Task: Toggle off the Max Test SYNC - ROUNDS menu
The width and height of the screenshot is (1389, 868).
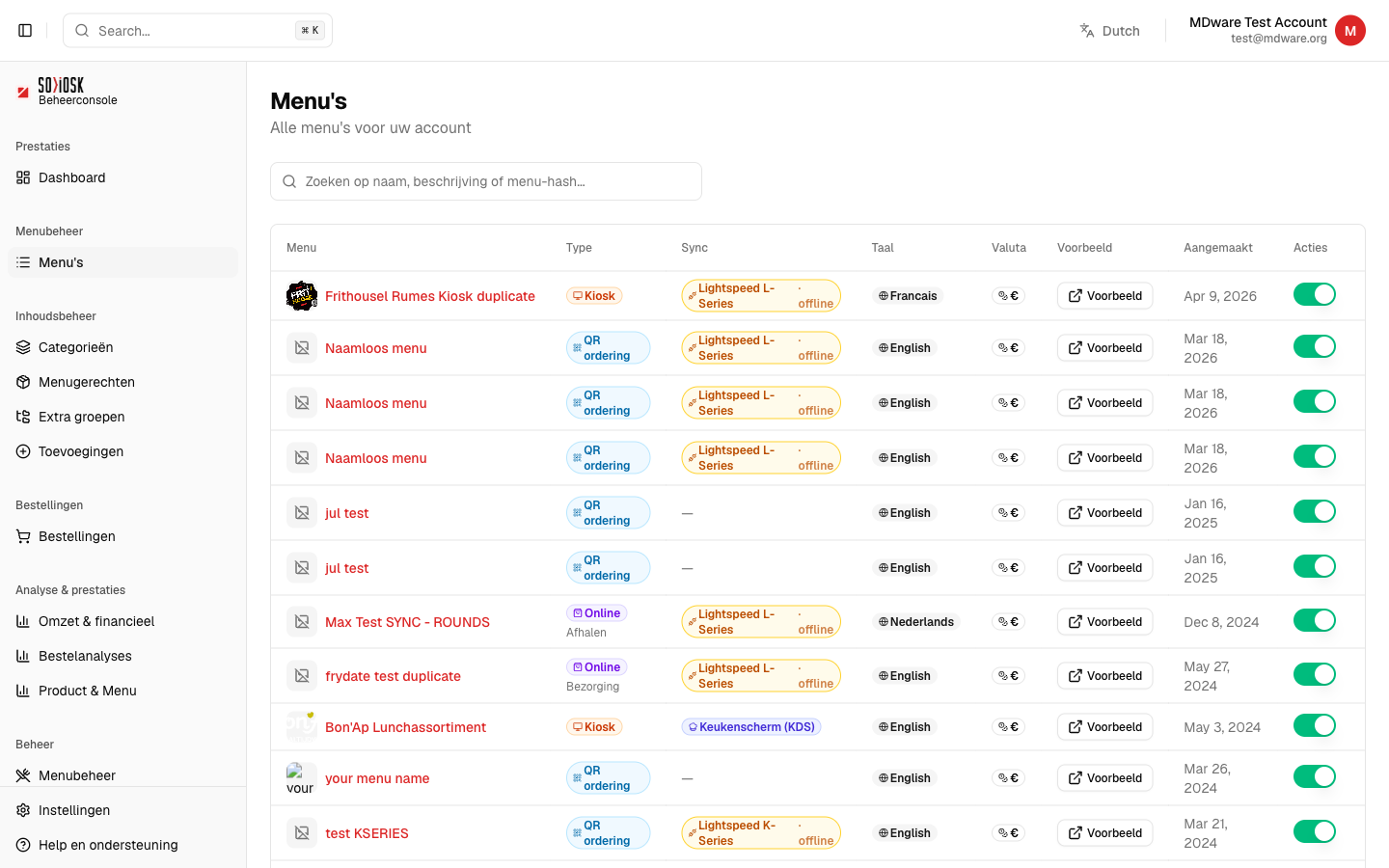Action: click(1315, 620)
